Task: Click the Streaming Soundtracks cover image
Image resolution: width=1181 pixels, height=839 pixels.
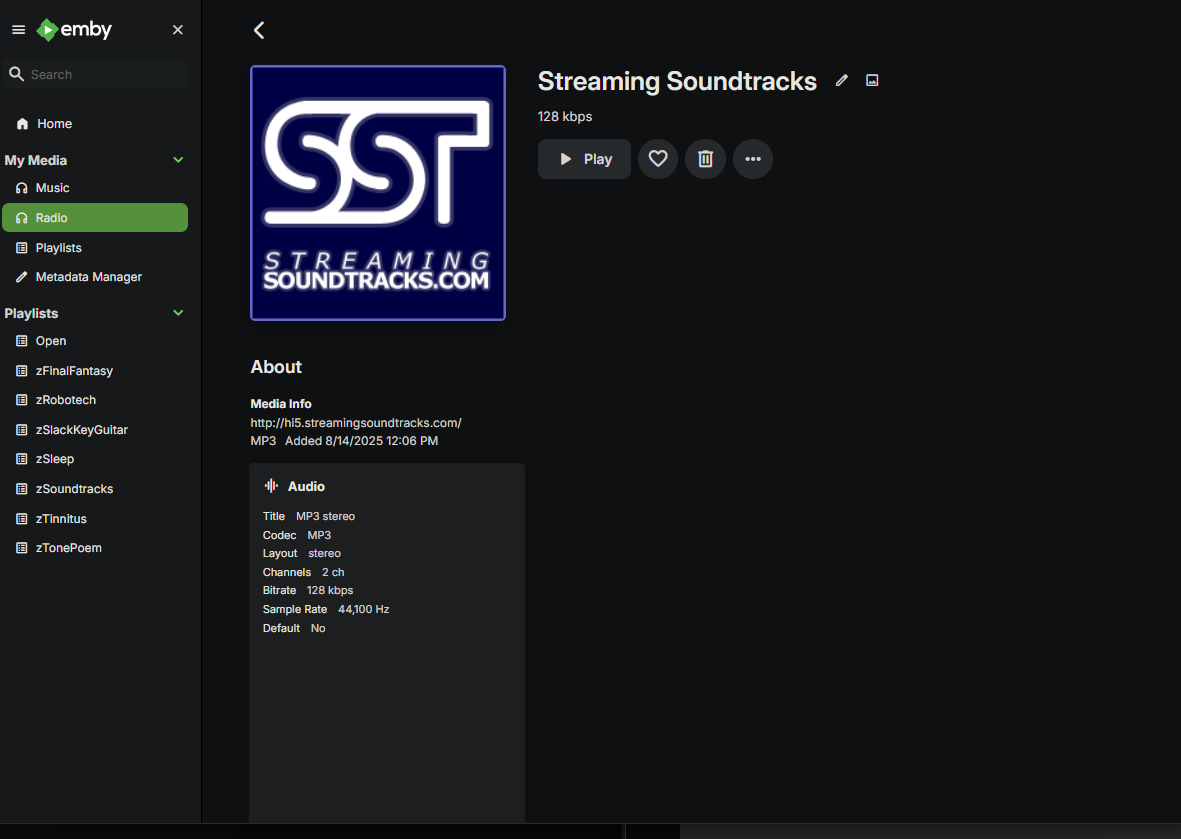Action: pos(378,193)
